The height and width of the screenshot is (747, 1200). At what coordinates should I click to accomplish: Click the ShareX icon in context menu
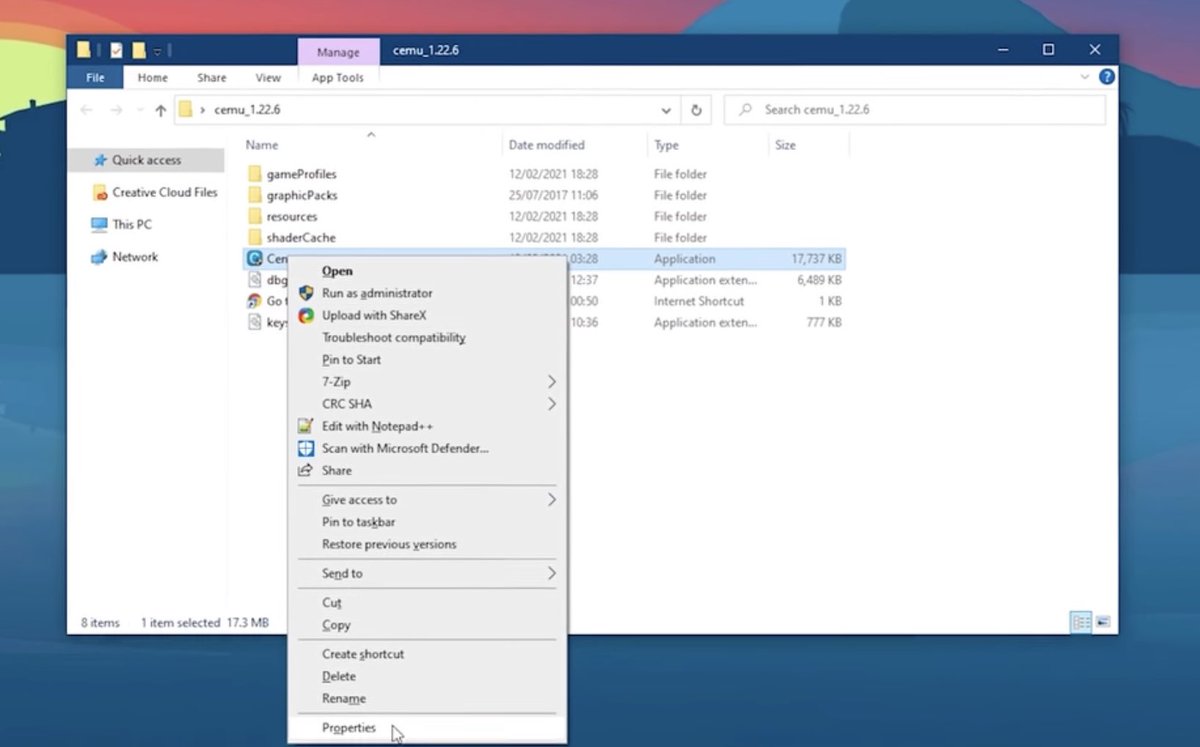(x=306, y=315)
